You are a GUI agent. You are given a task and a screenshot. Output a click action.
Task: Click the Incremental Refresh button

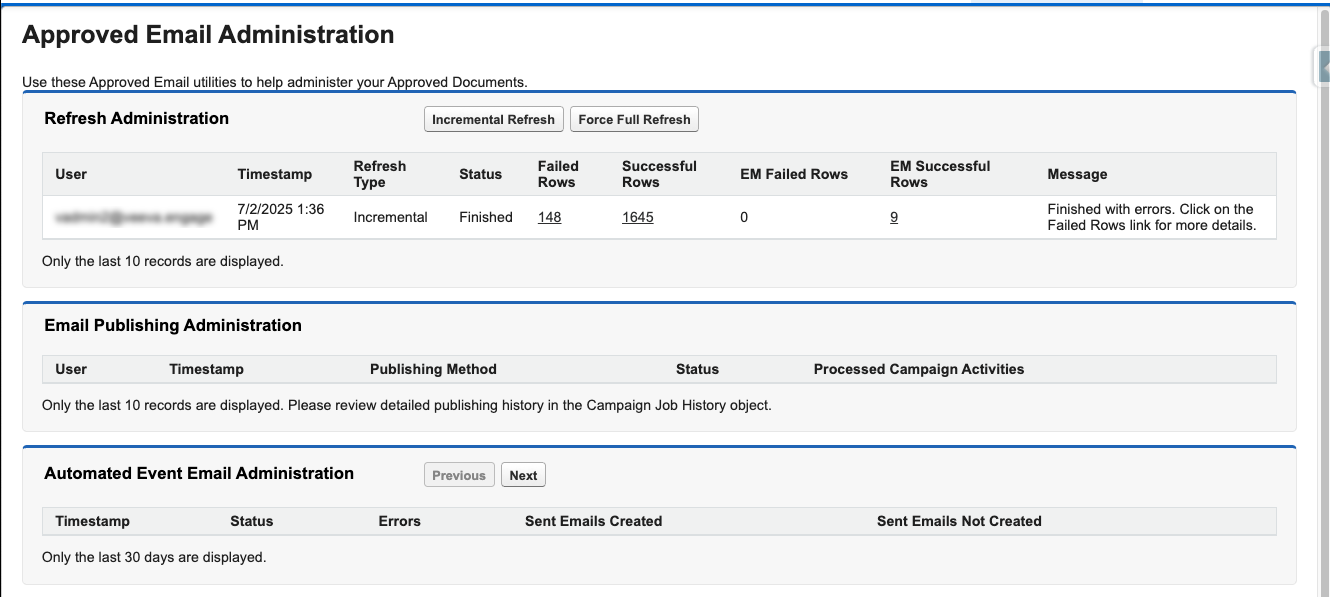coord(493,120)
